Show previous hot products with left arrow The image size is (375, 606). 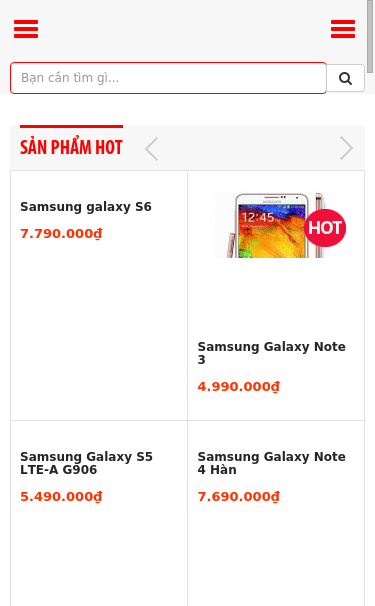coord(152,148)
